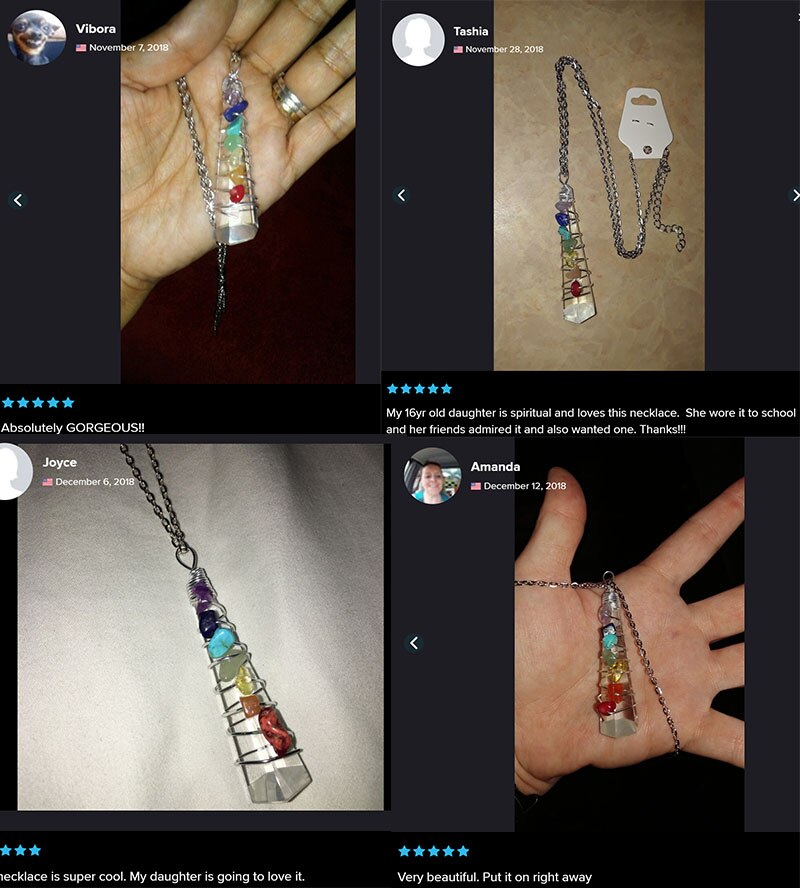The height and width of the screenshot is (888, 800).
Task: Open Tashia's necklace on countertop photo
Action: [599, 185]
